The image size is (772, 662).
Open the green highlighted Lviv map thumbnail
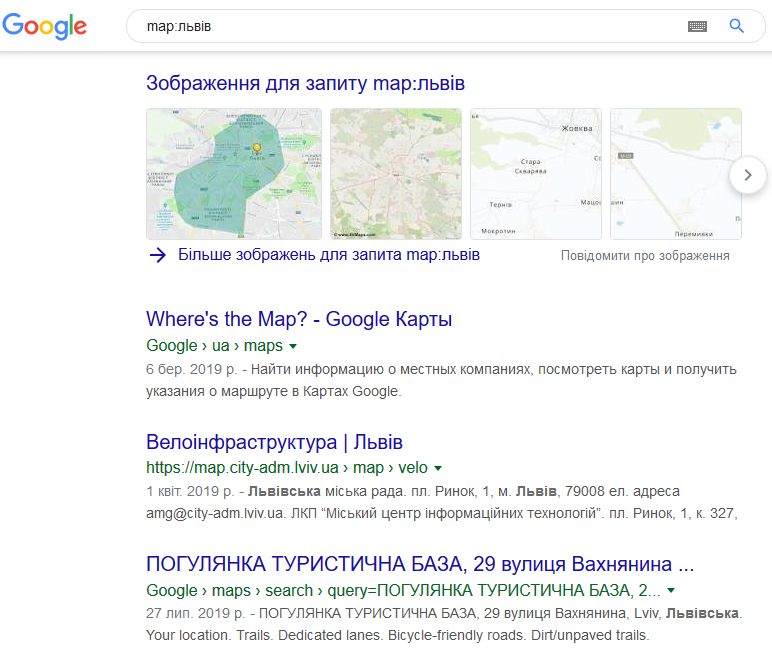coord(234,174)
